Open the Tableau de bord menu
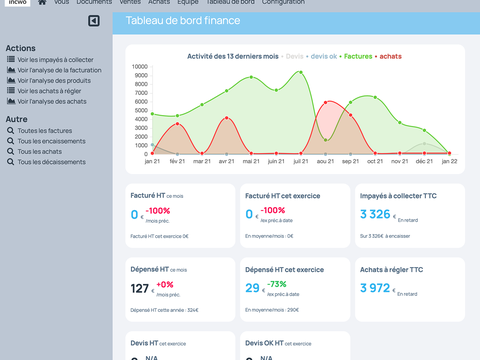The height and width of the screenshot is (360, 480). 230,2
